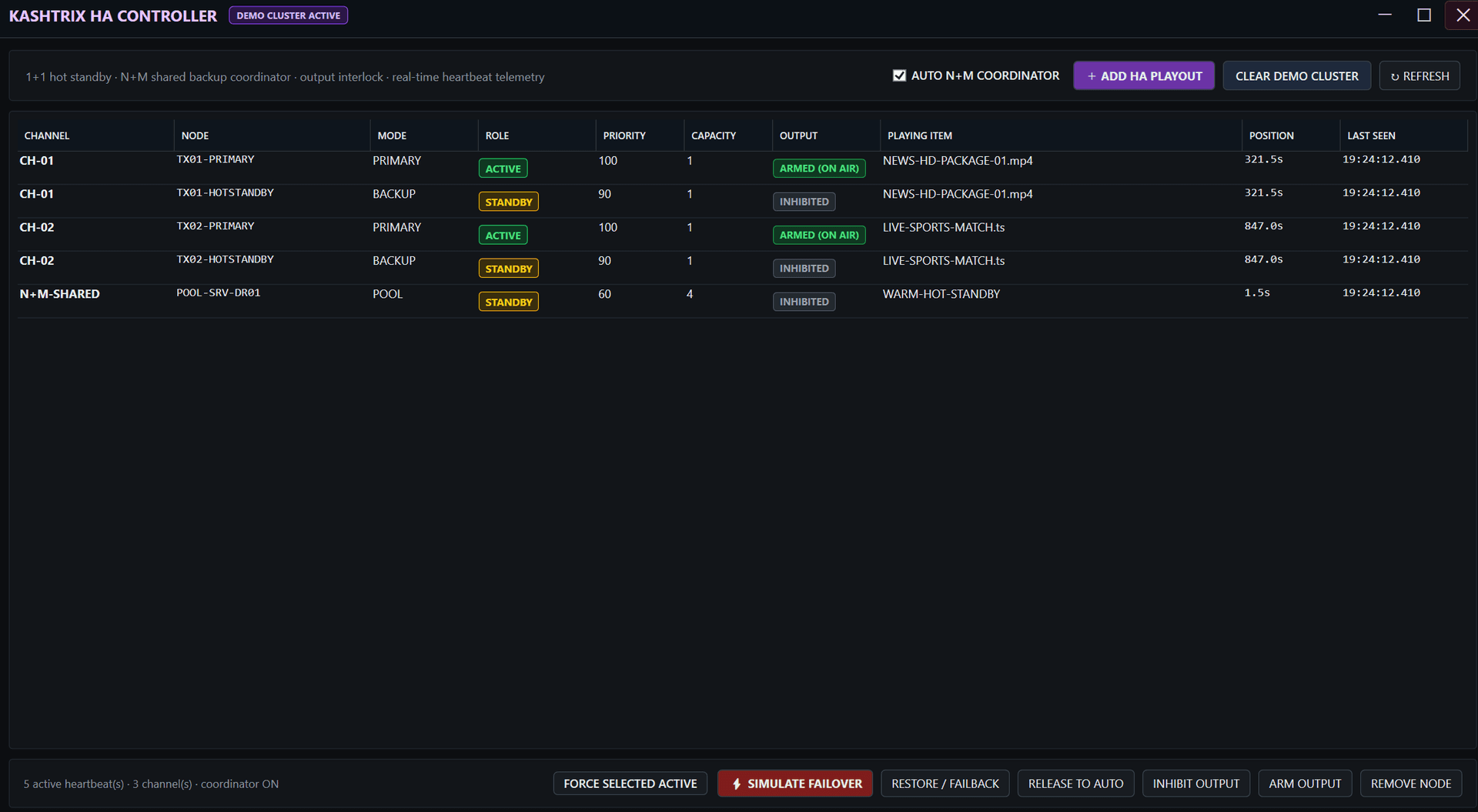This screenshot has height=812, width=1478.
Task: Click the N+M-SHARED channel cell
Action: tap(59, 294)
